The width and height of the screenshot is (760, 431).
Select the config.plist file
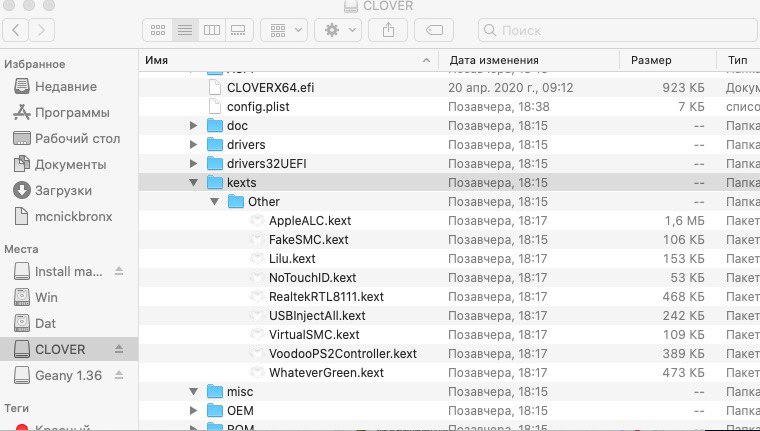(258, 107)
